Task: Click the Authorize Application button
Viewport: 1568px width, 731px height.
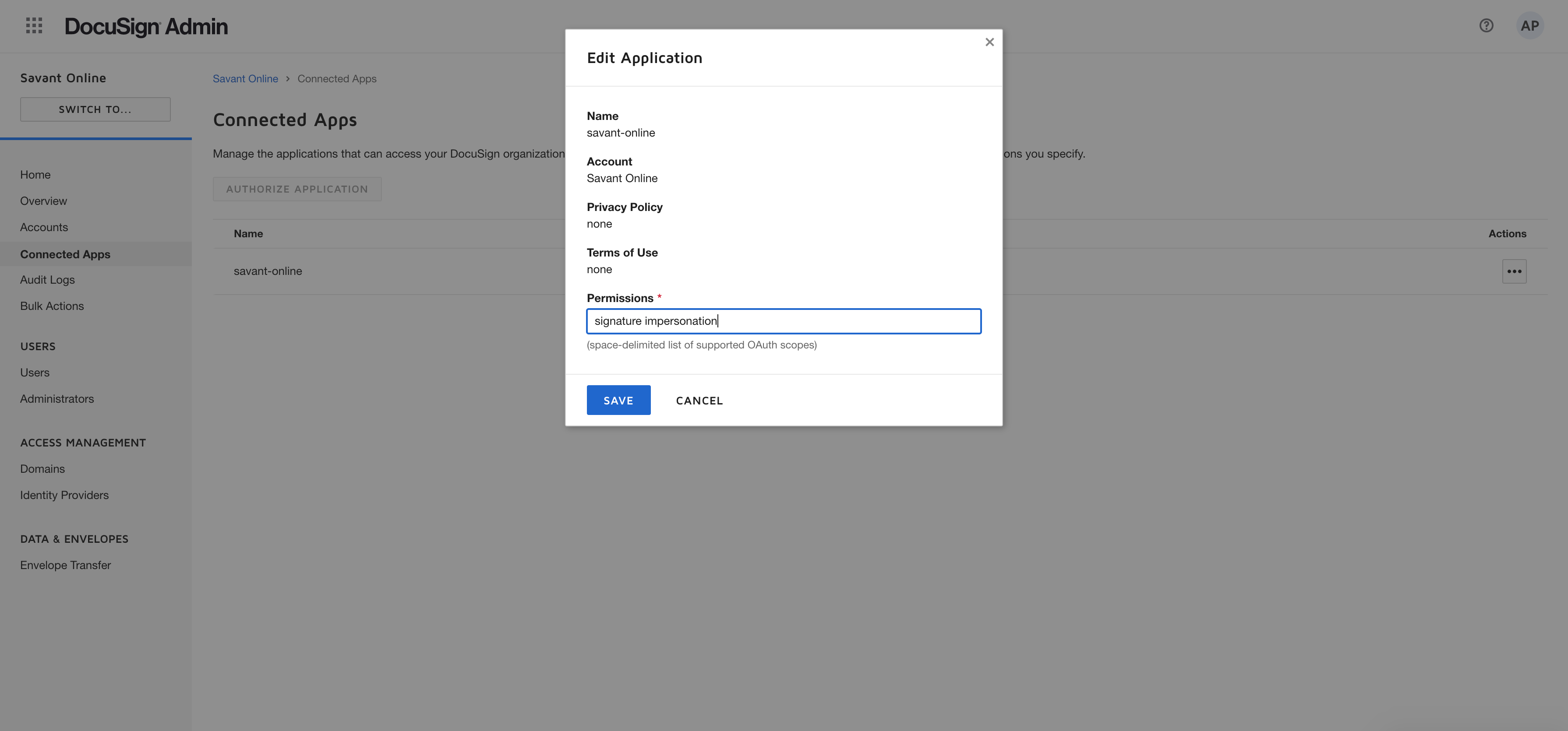Action: (x=297, y=189)
